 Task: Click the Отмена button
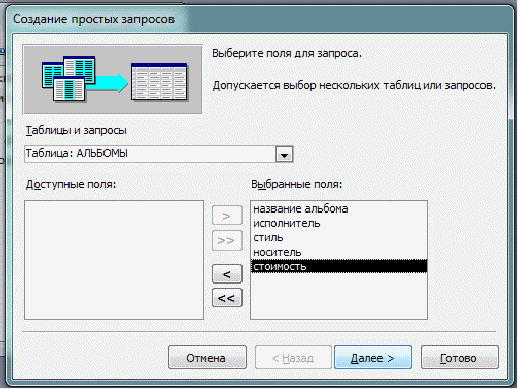point(207,357)
